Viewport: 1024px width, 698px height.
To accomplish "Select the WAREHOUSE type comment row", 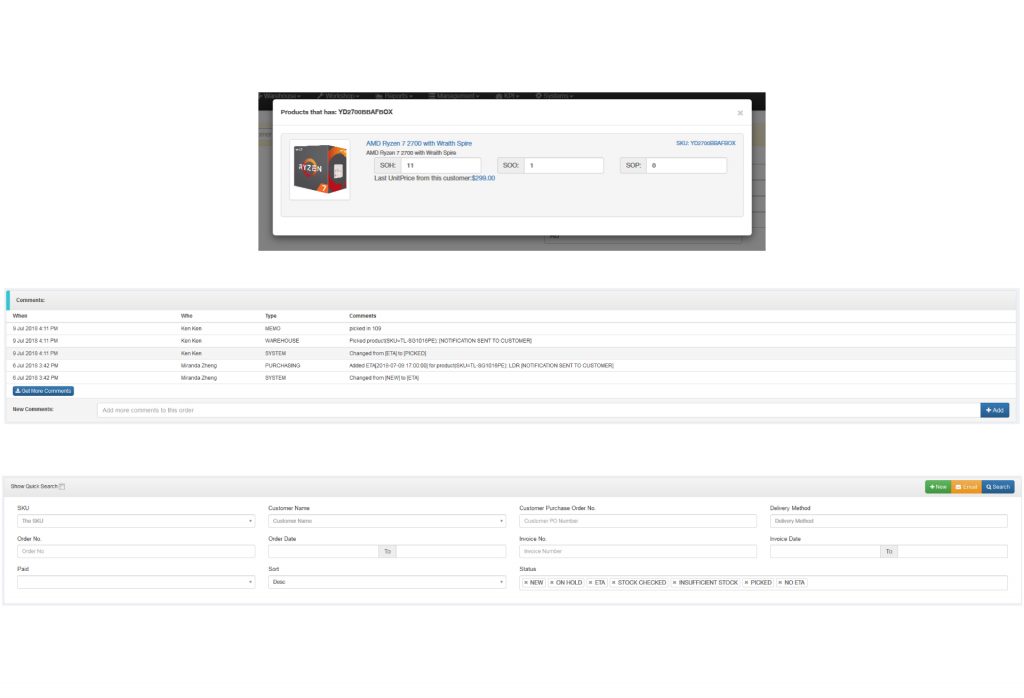I will (x=512, y=341).
